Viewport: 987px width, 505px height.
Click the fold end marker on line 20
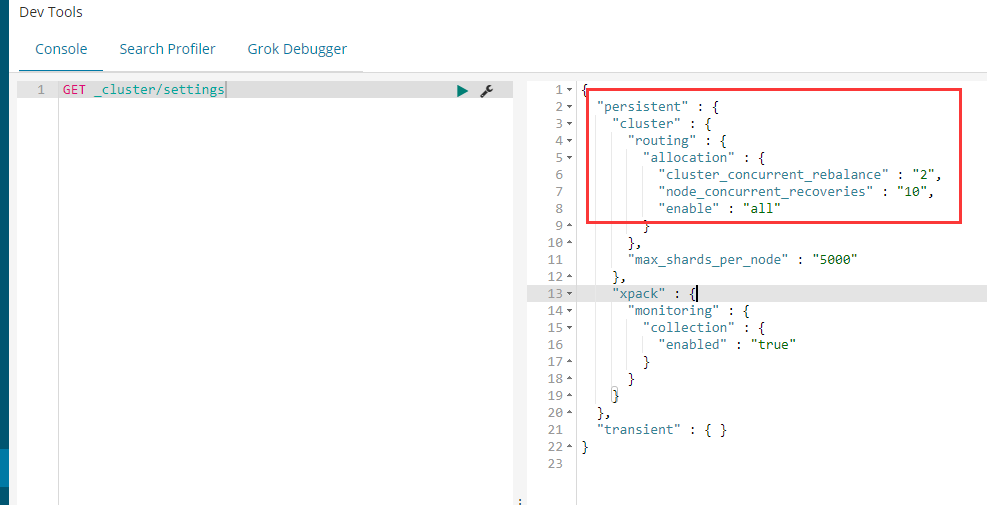570,412
